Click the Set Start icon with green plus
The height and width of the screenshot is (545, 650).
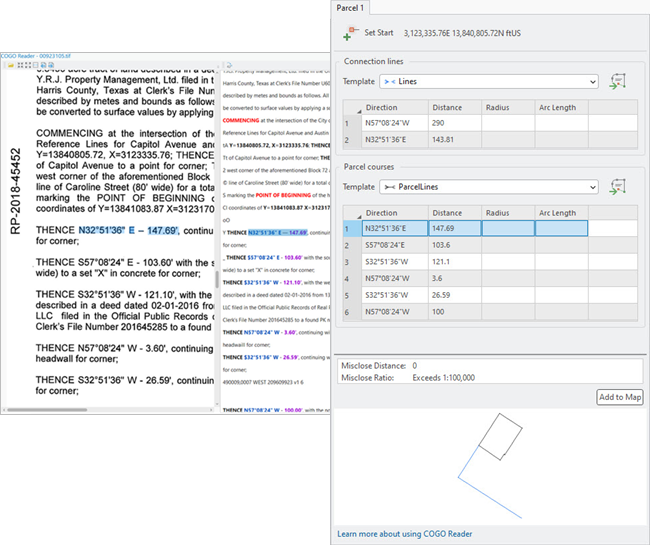351,34
